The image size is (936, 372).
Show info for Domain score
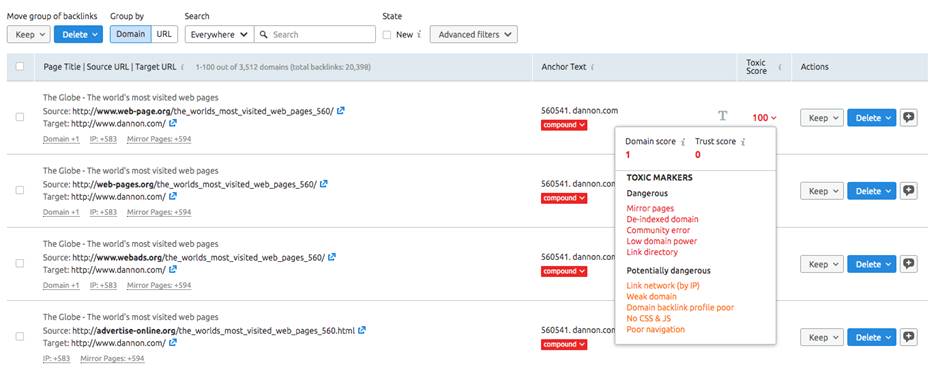[682, 142]
